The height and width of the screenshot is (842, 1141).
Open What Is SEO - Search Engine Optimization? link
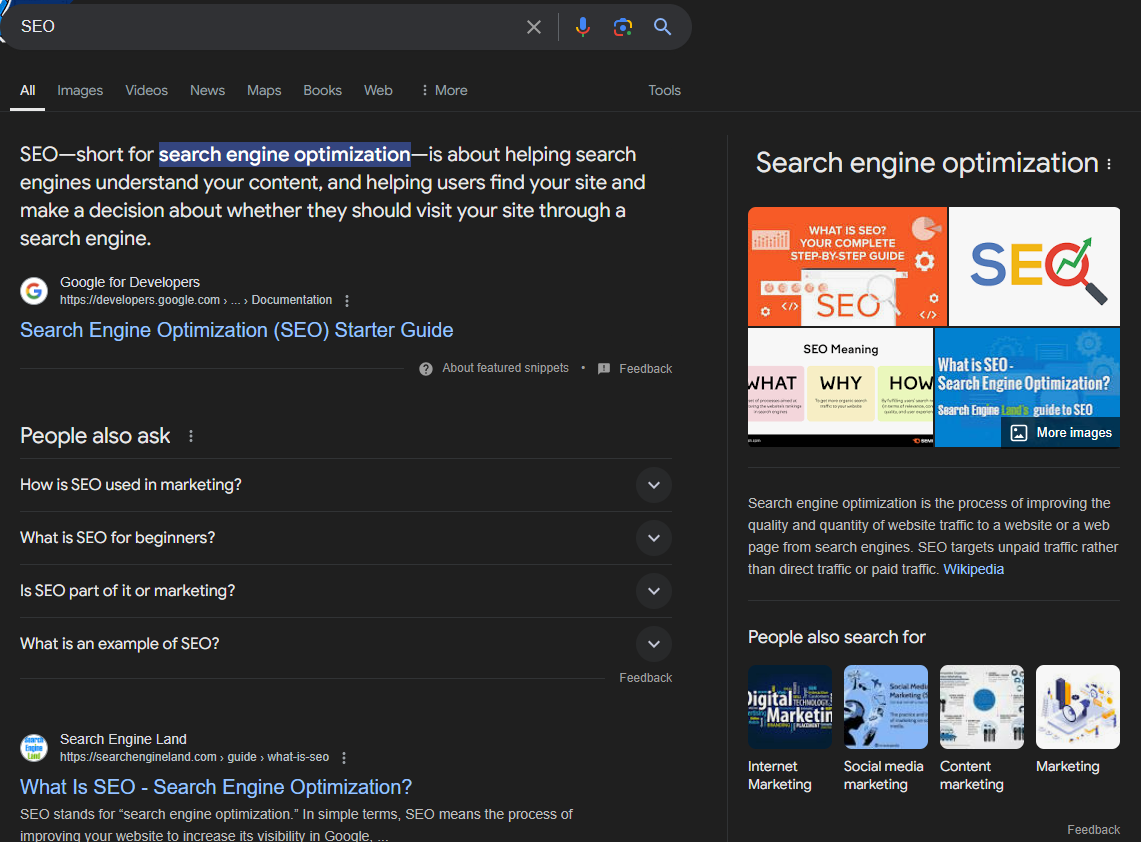coord(215,787)
